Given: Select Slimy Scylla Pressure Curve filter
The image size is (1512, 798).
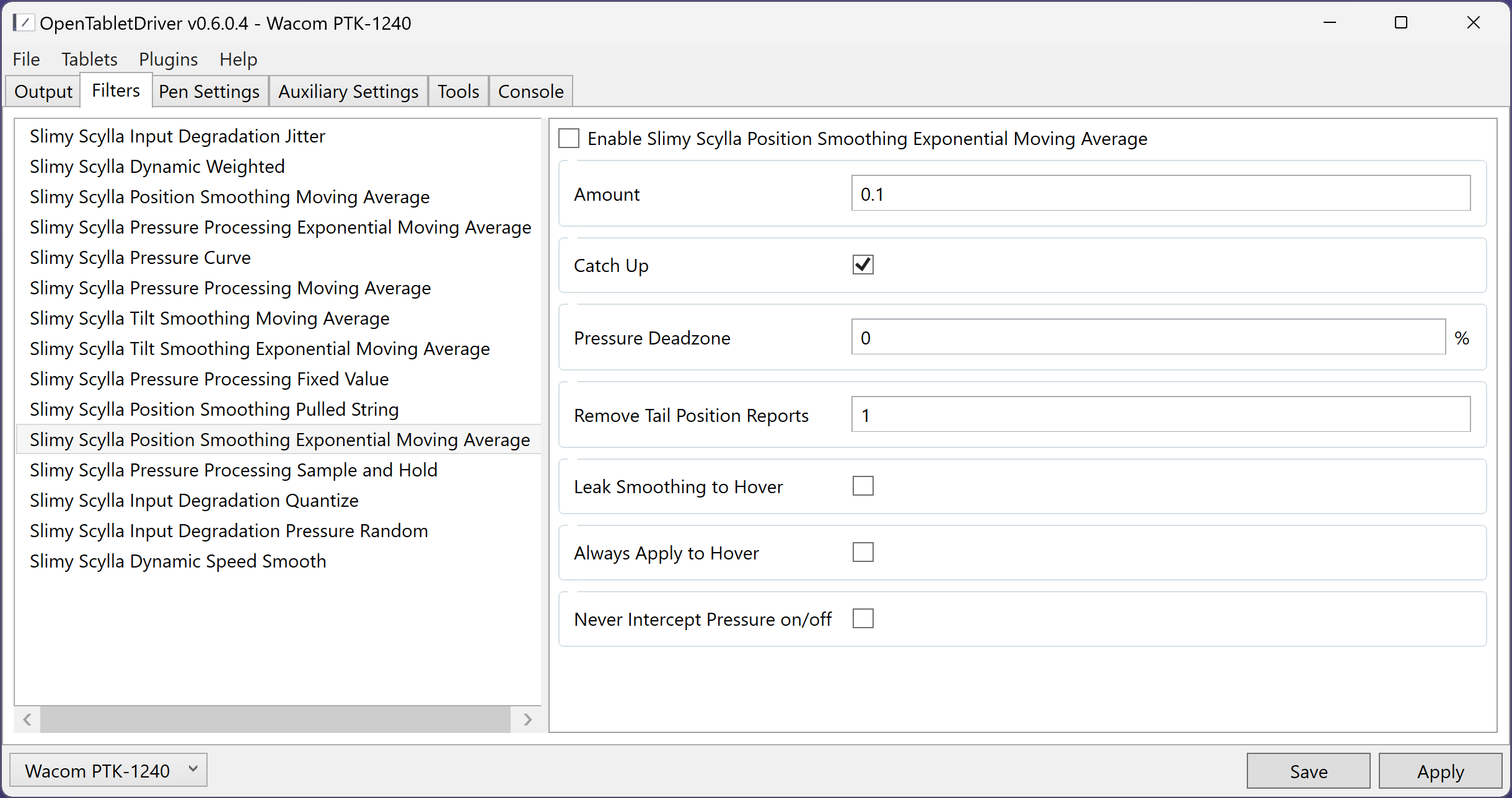Looking at the screenshot, I should [x=140, y=258].
